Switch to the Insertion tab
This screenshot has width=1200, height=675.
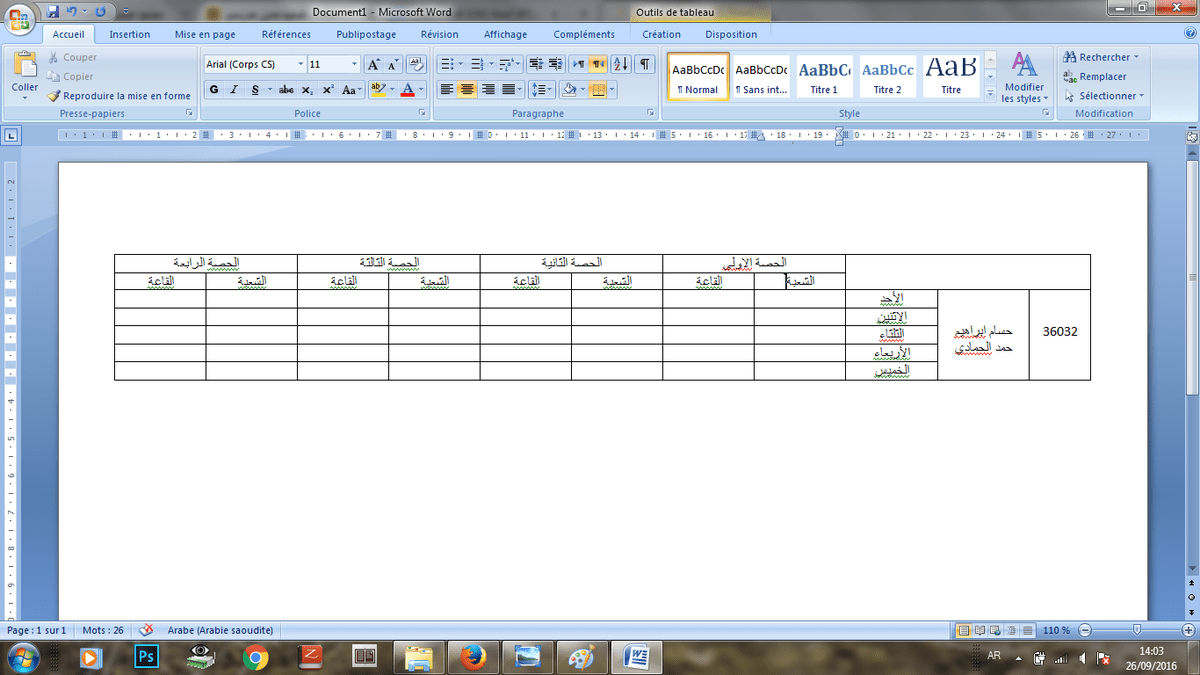click(130, 34)
